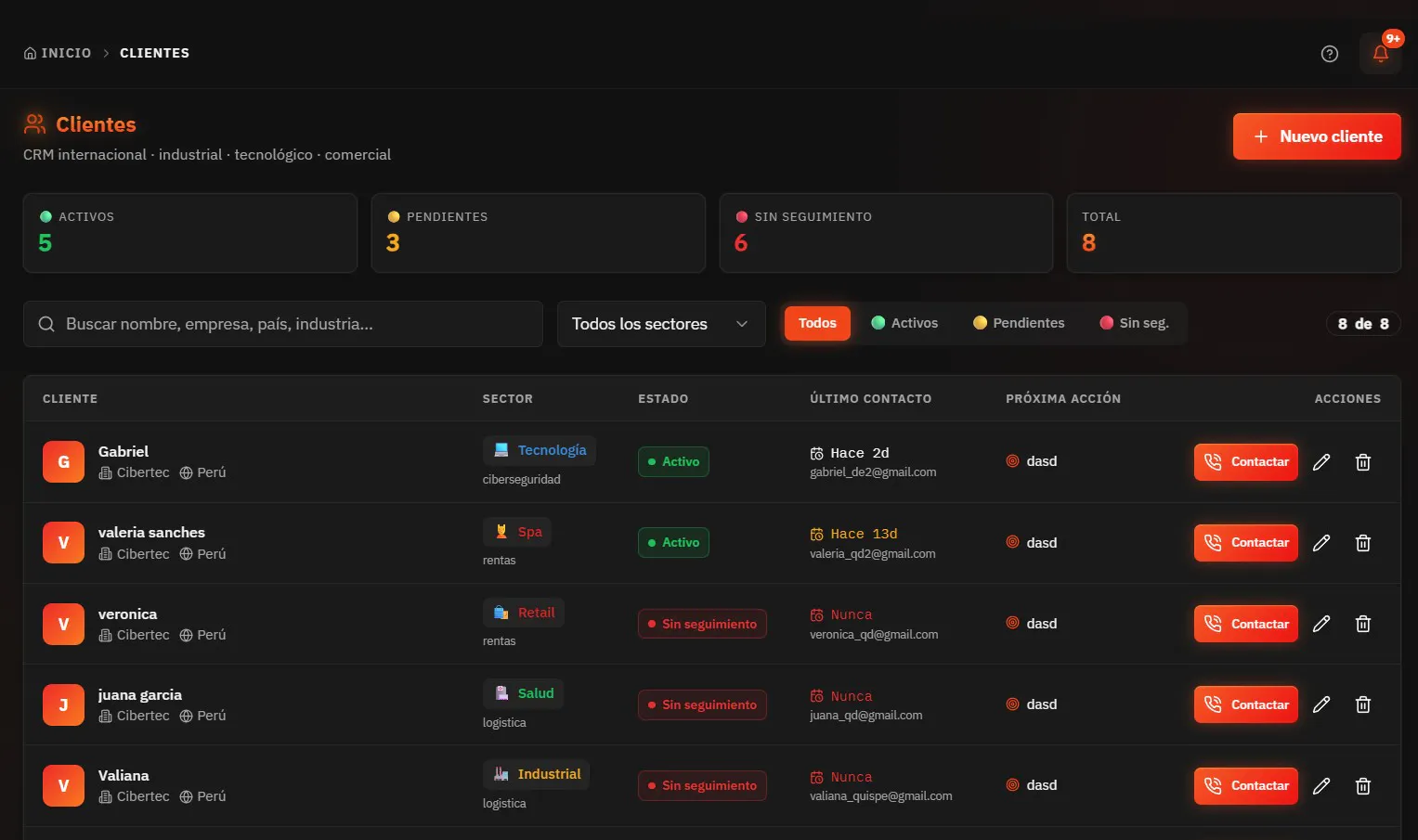Edit veronica with the pencil icon
The width and height of the screenshot is (1418, 840).
(x=1321, y=624)
